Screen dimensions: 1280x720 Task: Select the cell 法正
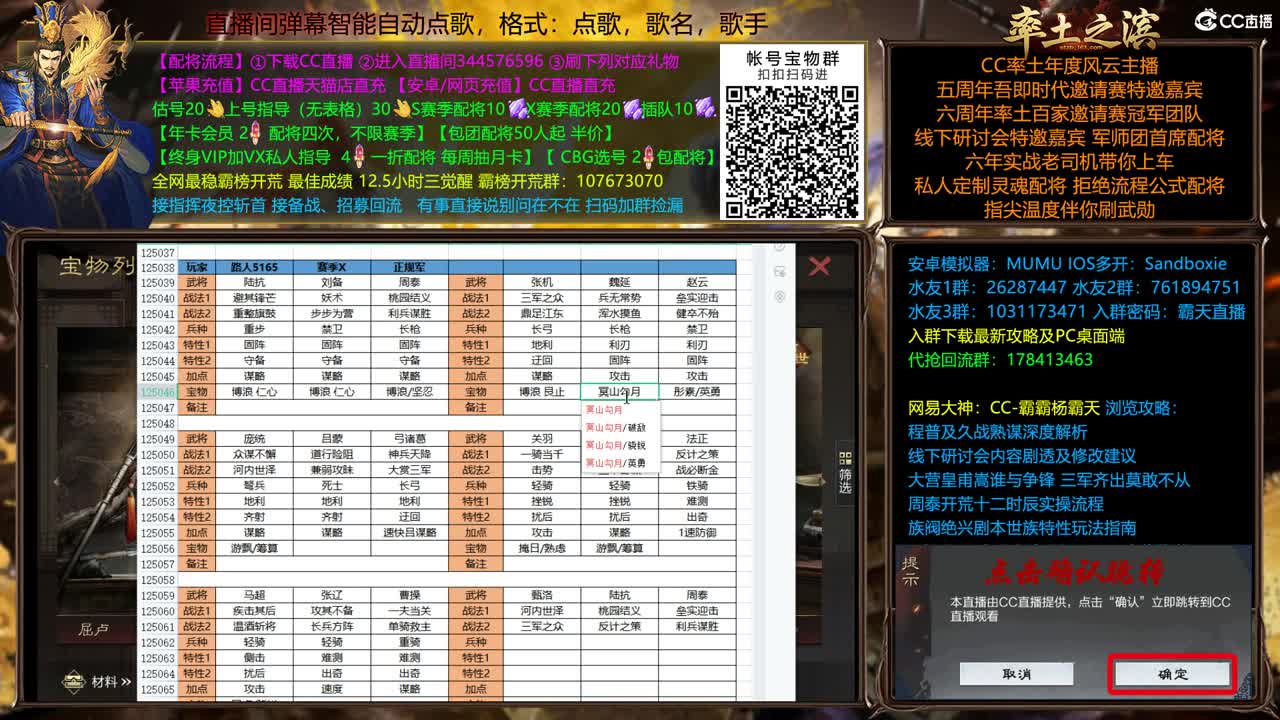(697, 439)
